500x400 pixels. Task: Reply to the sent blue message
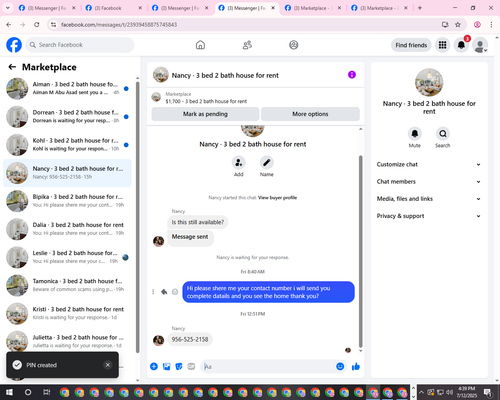164,292
